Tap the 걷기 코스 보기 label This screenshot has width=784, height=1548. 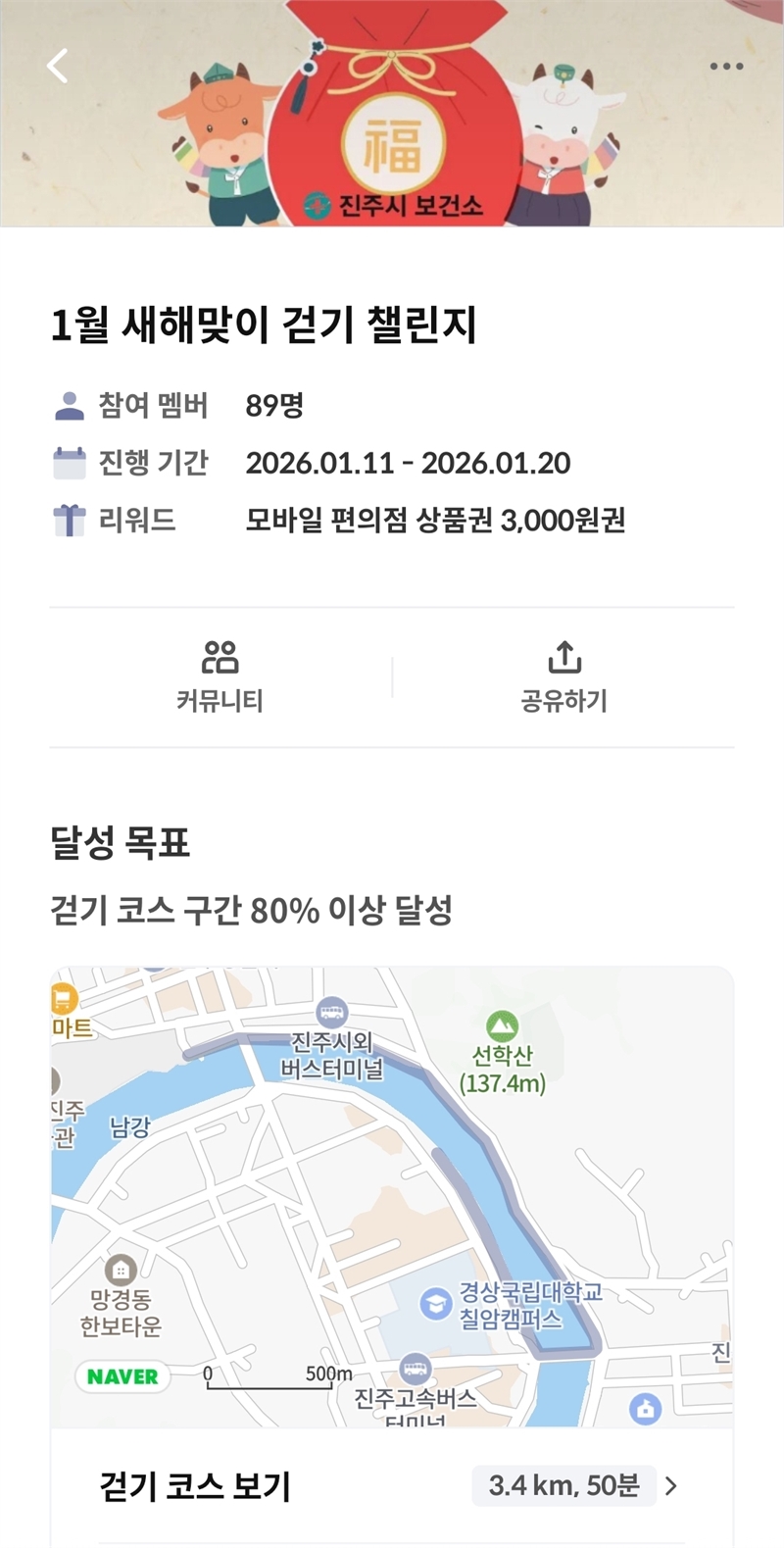pyautogui.click(x=195, y=1486)
